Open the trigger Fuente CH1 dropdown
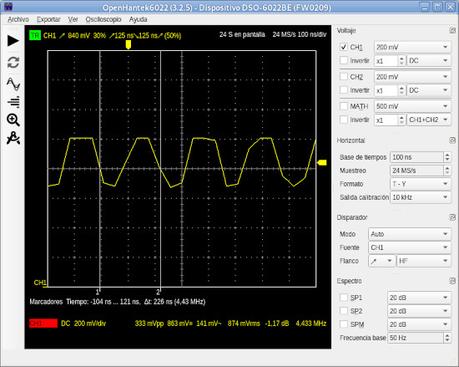The image size is (459, 367). pos(410,247)
